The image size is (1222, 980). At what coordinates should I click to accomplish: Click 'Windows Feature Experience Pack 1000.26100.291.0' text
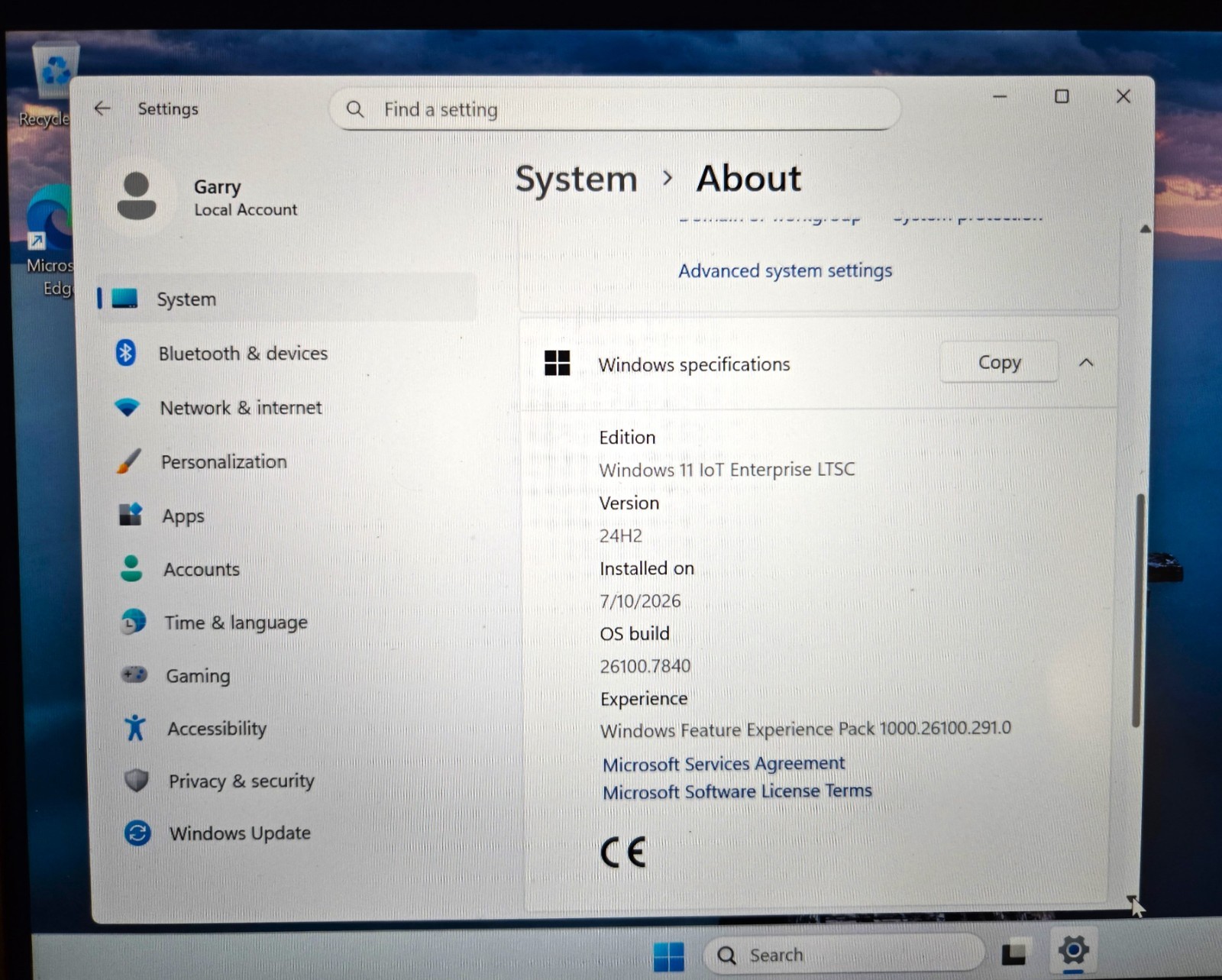pos(806,729)
